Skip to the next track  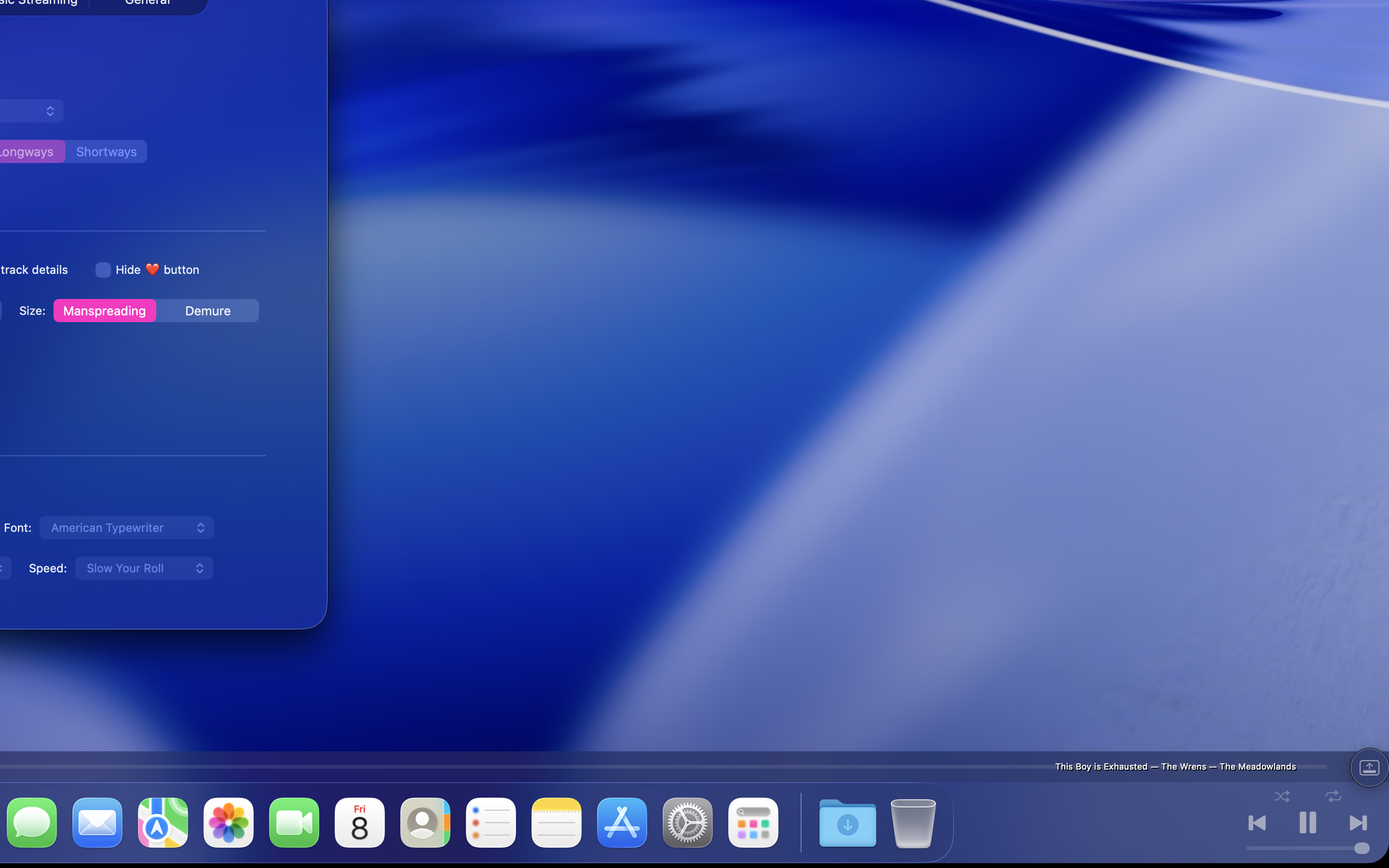1358,823
